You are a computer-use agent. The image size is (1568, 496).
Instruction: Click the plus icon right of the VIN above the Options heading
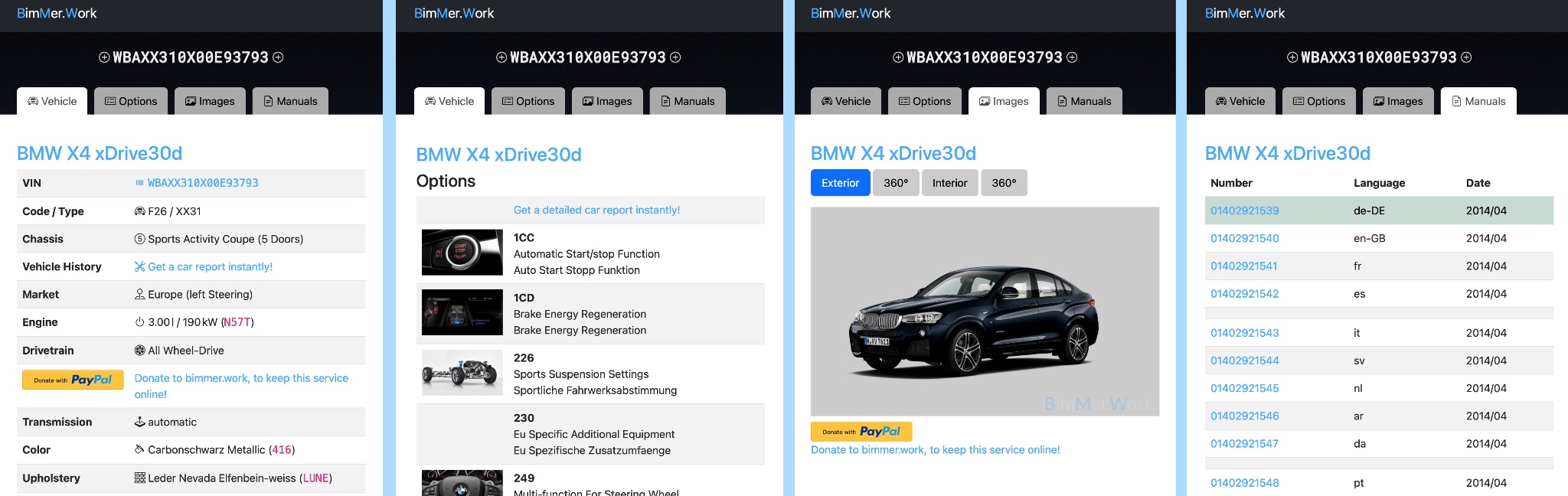point(675,57)
